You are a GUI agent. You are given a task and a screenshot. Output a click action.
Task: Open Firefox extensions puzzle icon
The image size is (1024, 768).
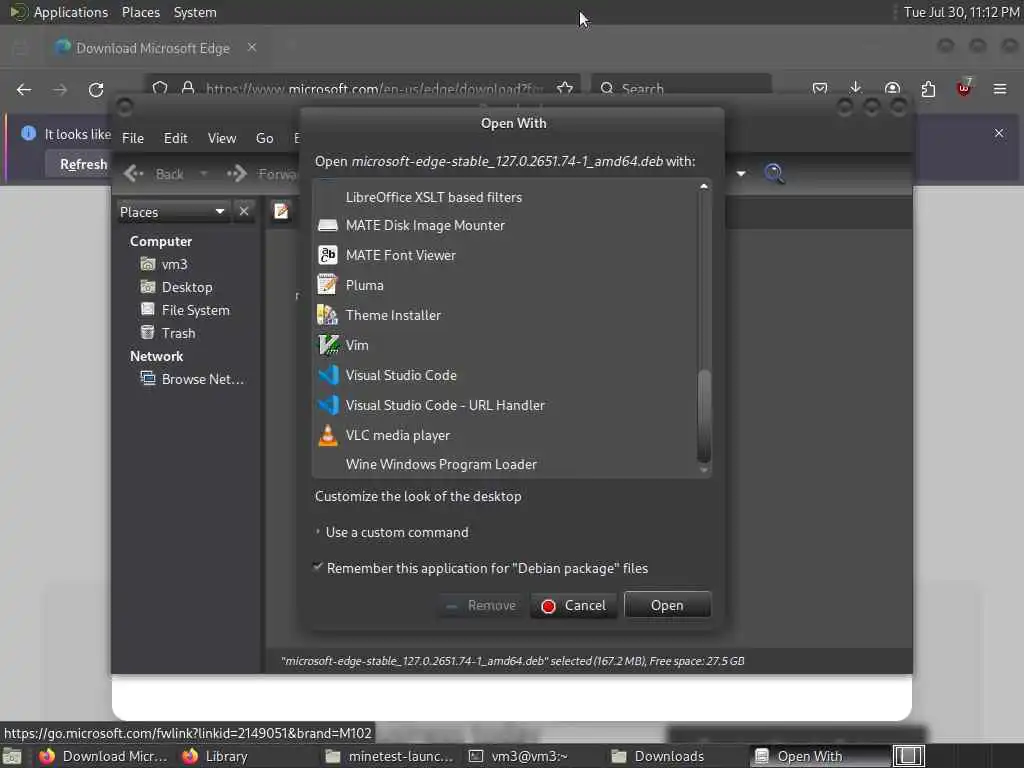tap(928, 89)
